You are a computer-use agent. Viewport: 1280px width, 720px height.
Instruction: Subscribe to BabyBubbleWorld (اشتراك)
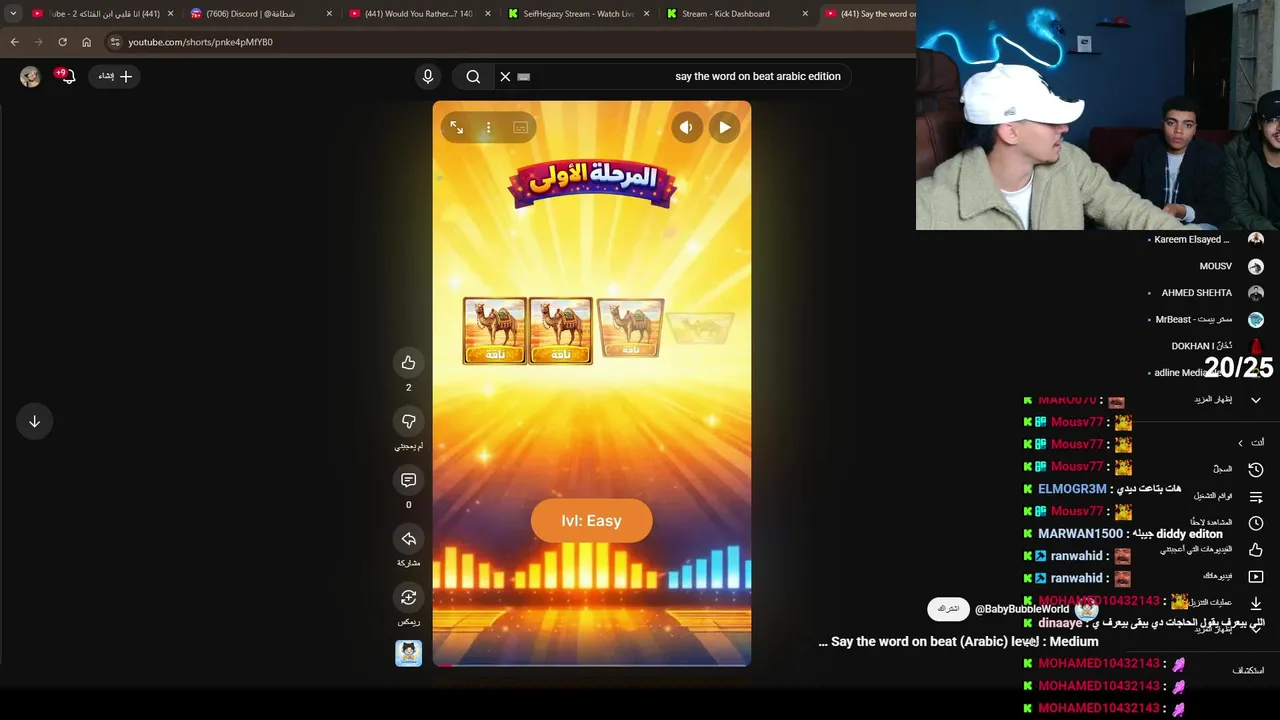coord(948,609)
